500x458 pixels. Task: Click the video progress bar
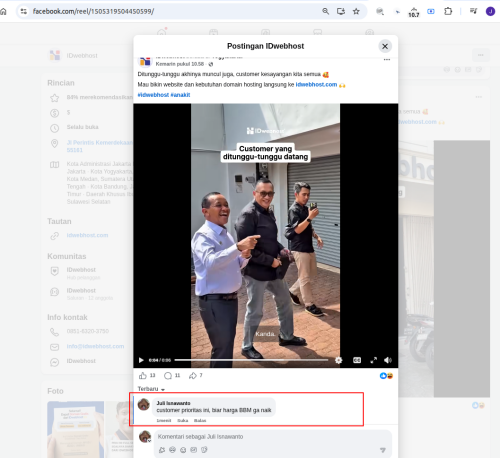point(251,360)
